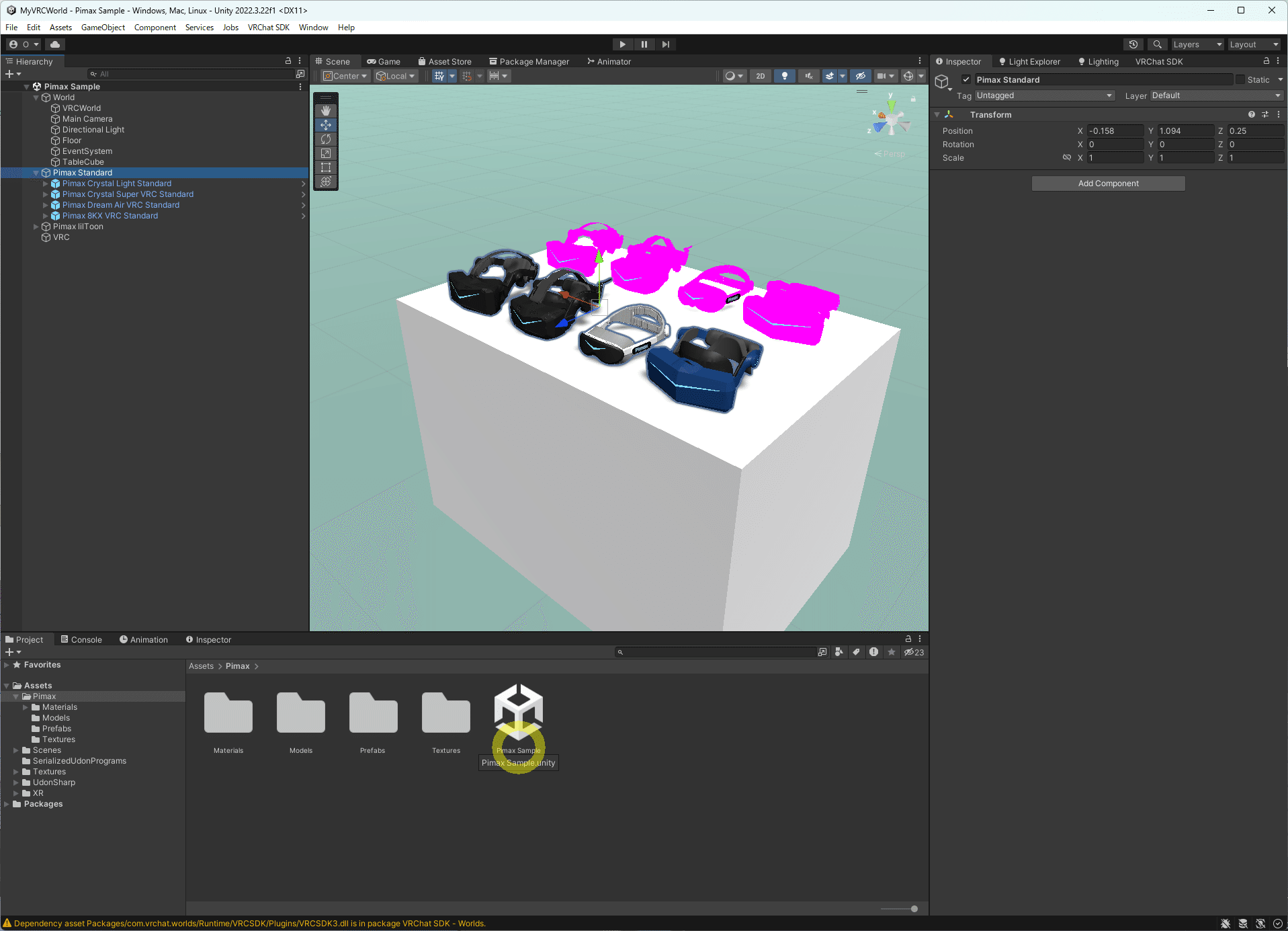Click the Add Component button
Viewport: 1288px width, 931px height.
(1109, 184)
